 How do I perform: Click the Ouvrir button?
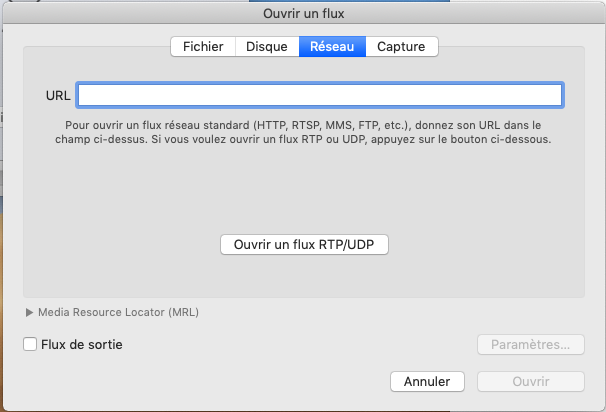[531, 382]
